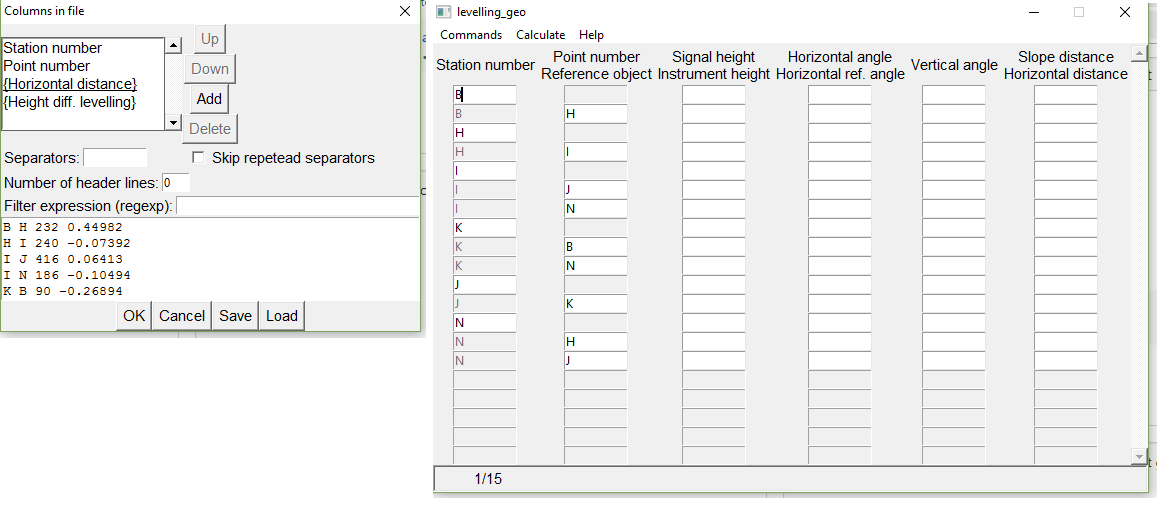Screen dimensions: 1159x505
Task: Confirm the dialog with OK
Action: [x=135, y=316]
